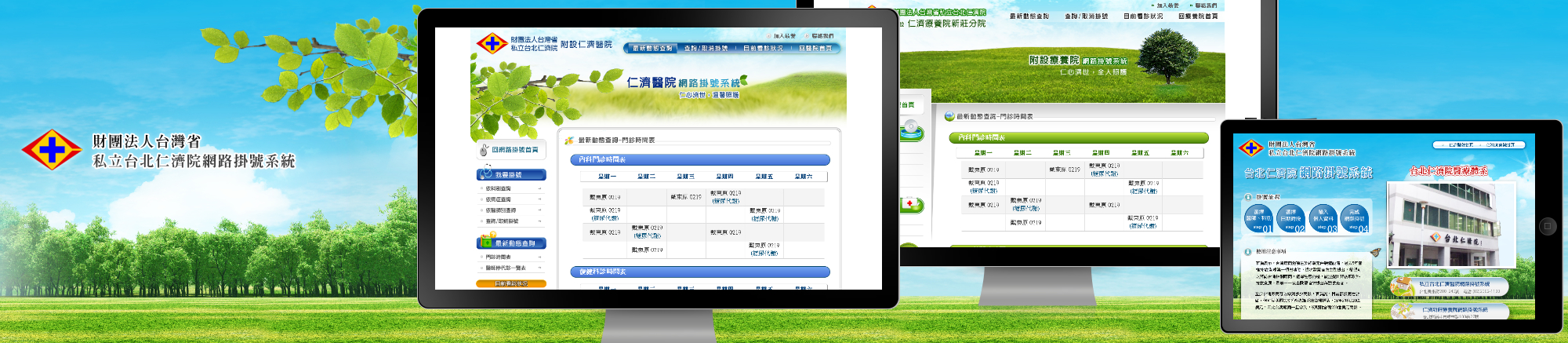Select 依醫師別查詢 in left sidebar
The height and width of the screenshot is (343, 1568).
501,210
